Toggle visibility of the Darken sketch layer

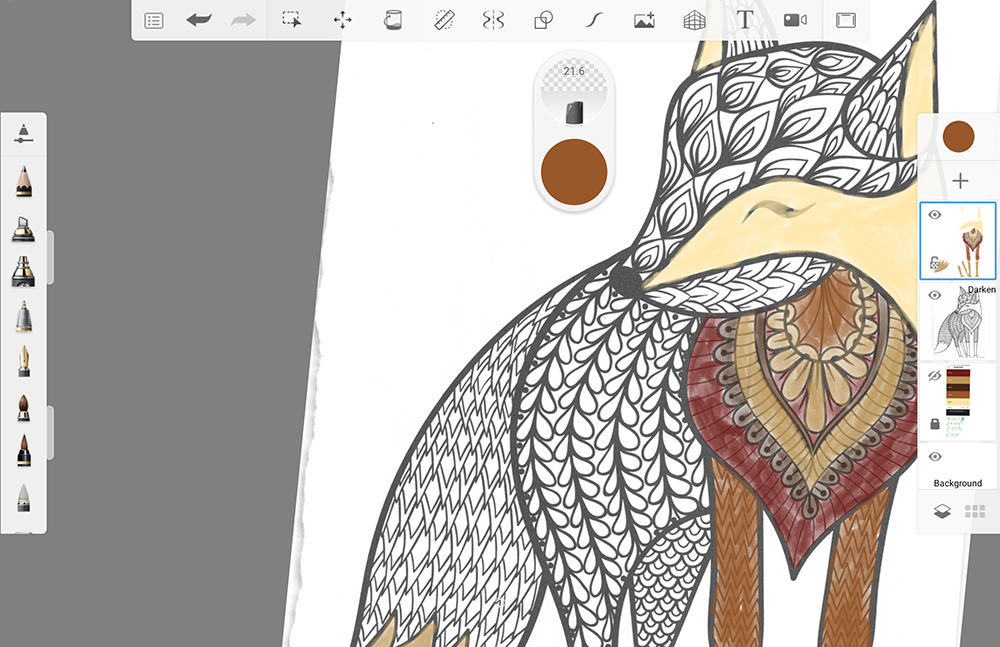[935, 296]
